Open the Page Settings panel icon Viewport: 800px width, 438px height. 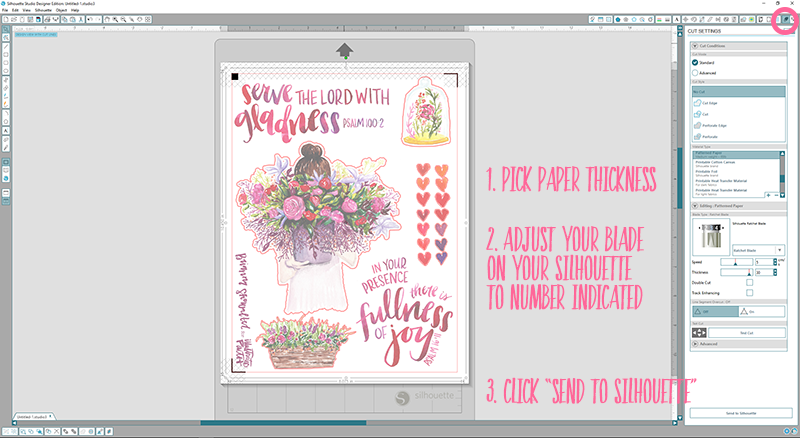click(601, 19)
